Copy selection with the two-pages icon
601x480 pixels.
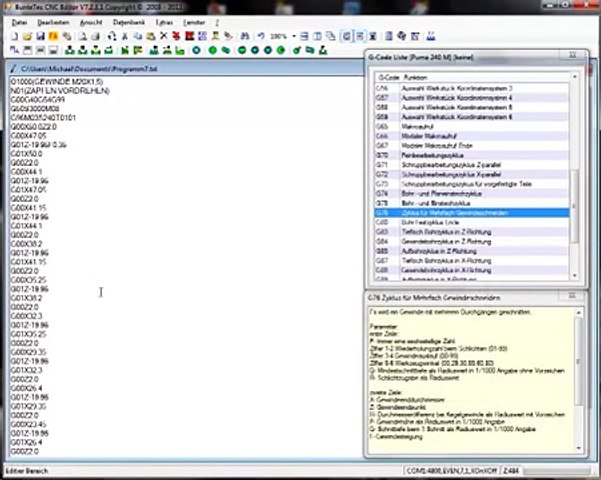pos(138,36)
